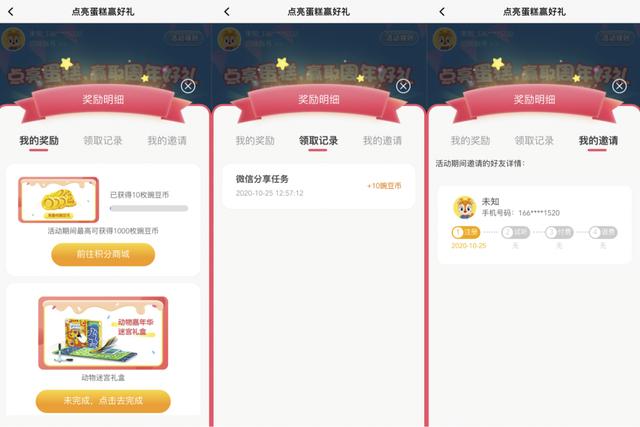Close the reward details popup on middle screen

(403, 86)
